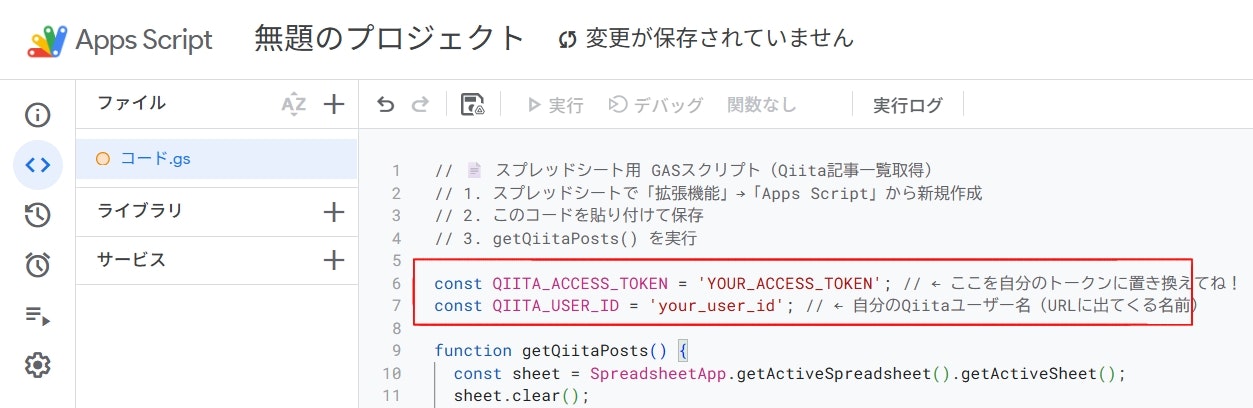Click line number 10 in gutter
This screenshot has width=1253, height=408.
tap(391, 374)
